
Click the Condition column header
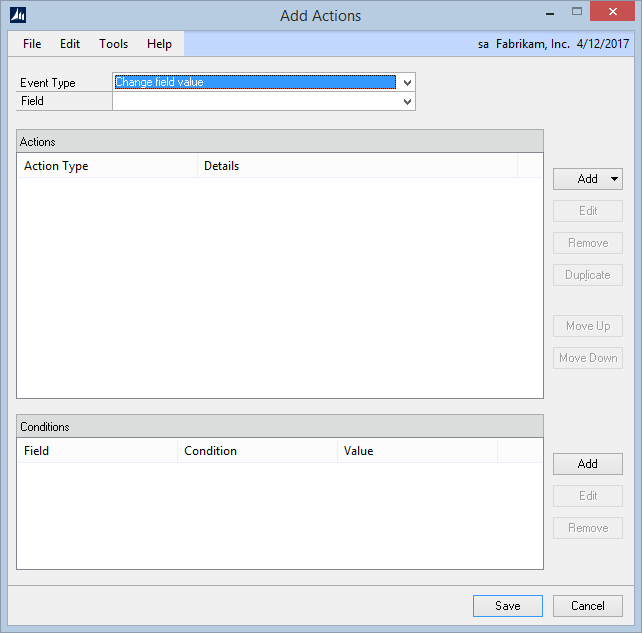click(258, 451)
